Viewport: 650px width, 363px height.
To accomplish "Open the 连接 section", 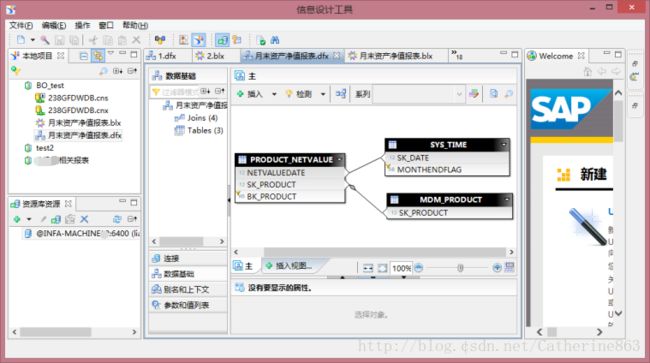I will coord(188,258).
